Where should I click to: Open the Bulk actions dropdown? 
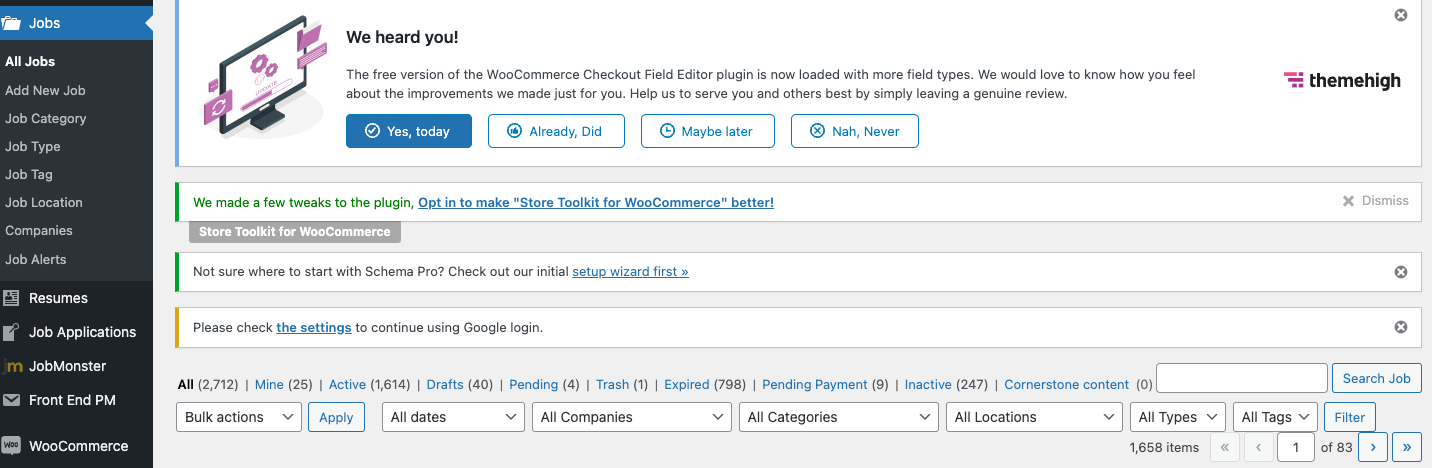point(239,417)
